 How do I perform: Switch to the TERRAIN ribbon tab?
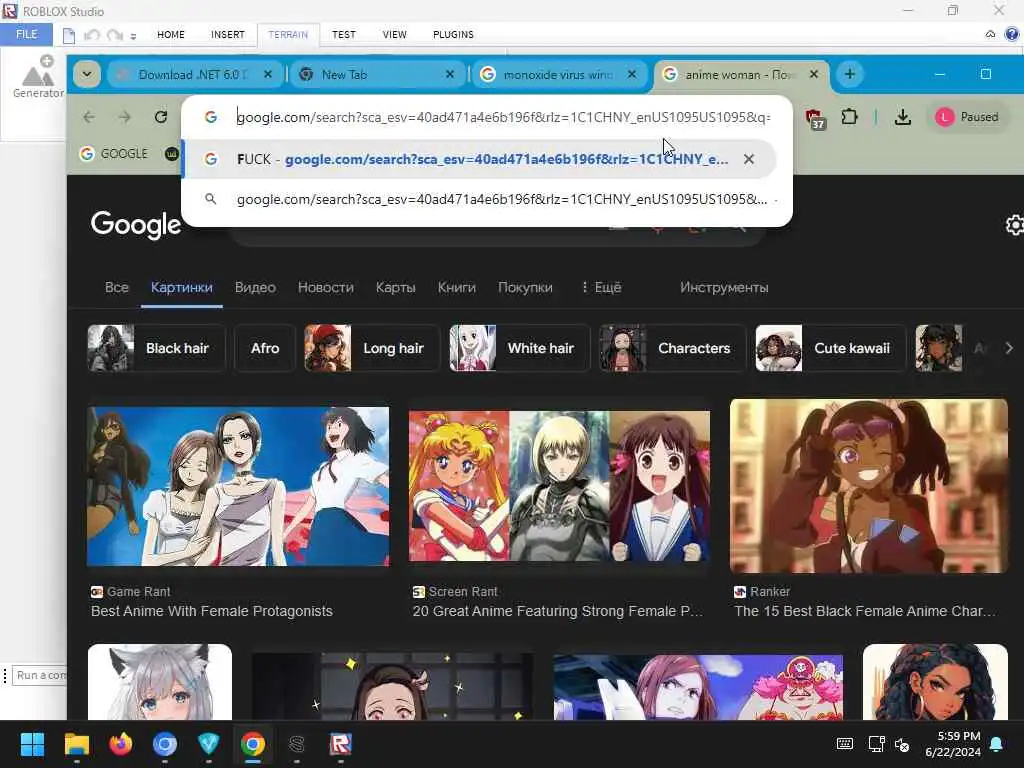pyautogui.click(x=288, y=35)
